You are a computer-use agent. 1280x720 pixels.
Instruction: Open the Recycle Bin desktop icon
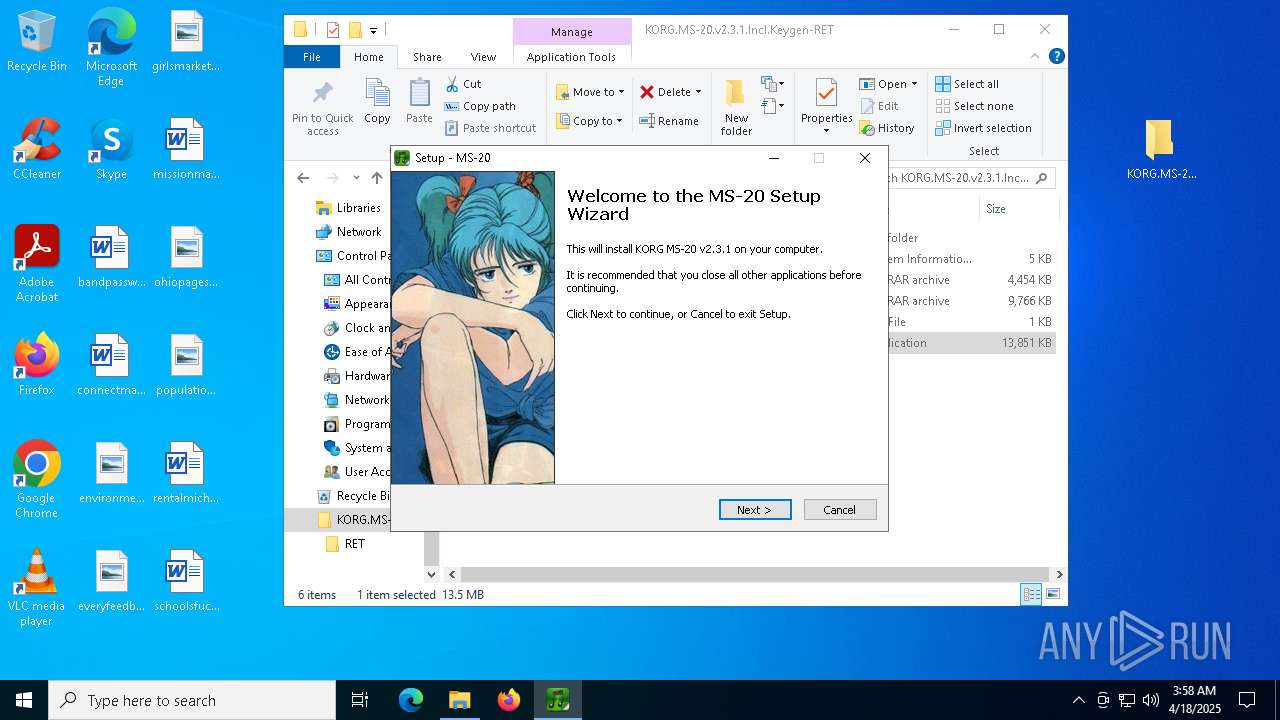click(37, 42)
